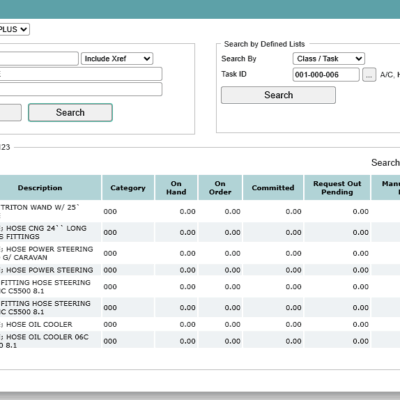The height and width of the screenshot is (400, 400).
Task: Sort by the On Hand column header
Action: (176, 188)
